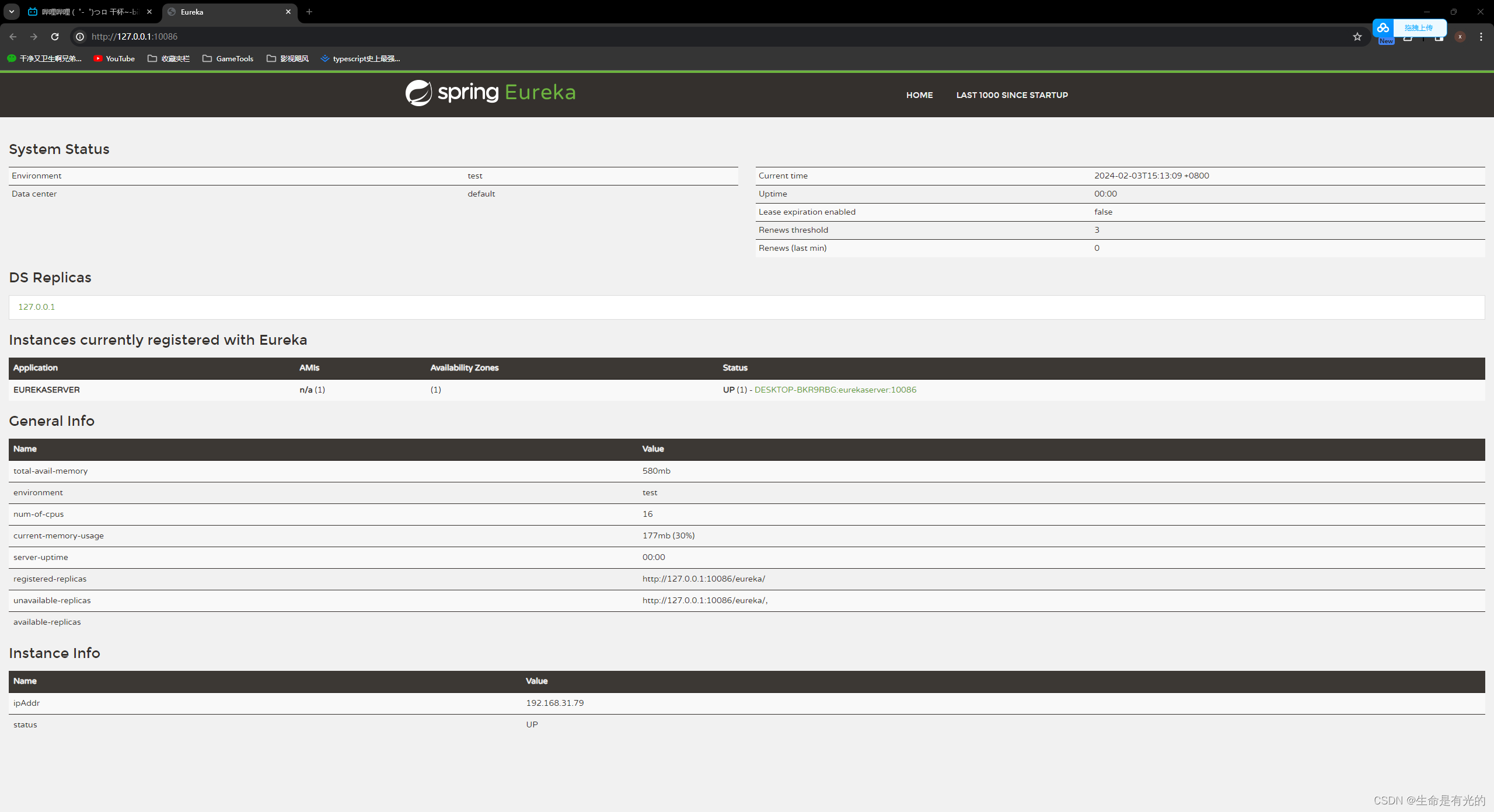Viewport: 1494px width, 812px height.
Task: Click the num-of-cpus value 16
Action: tap(647, 514)
